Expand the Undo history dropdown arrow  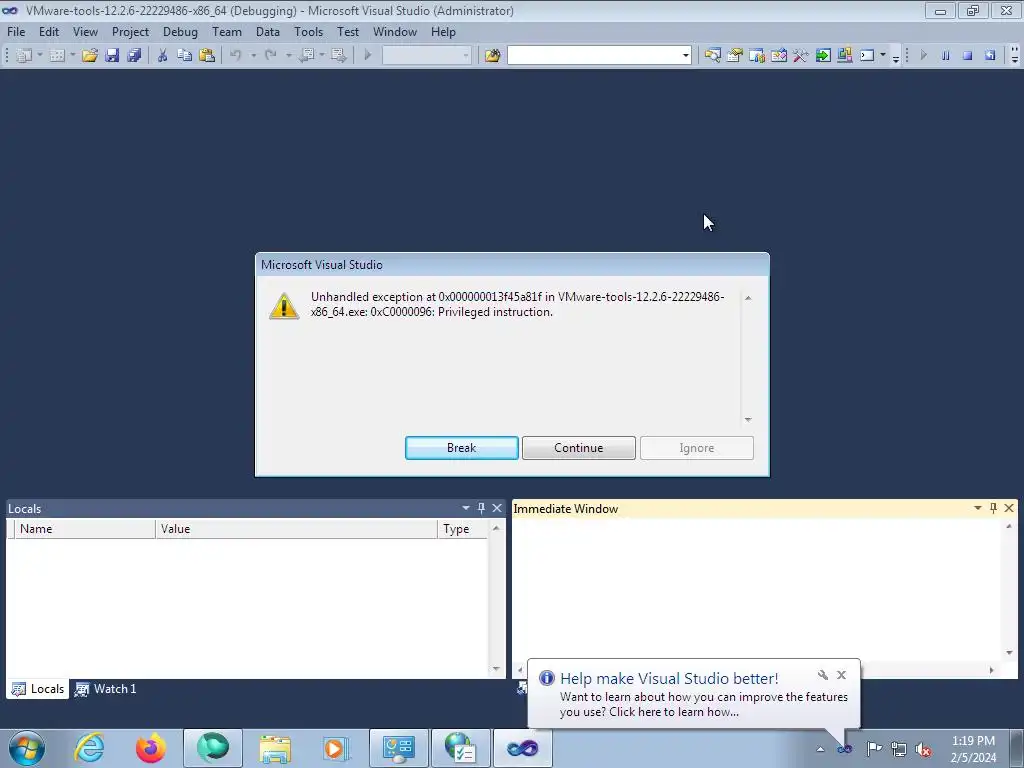[x=253, y=56]
